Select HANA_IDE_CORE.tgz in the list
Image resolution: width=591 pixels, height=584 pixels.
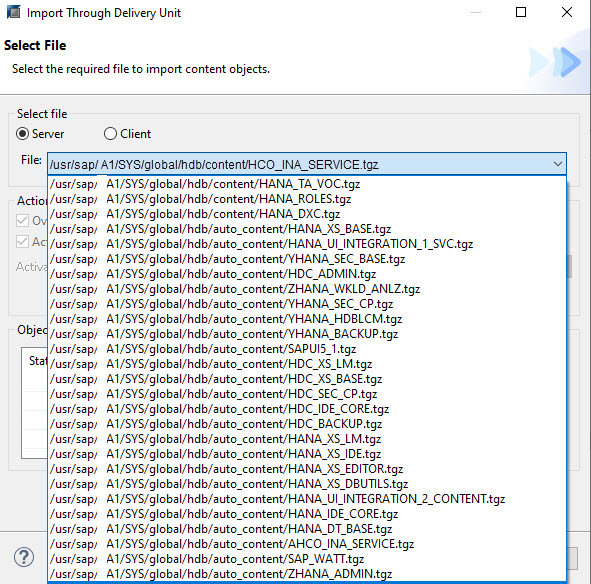307,514
